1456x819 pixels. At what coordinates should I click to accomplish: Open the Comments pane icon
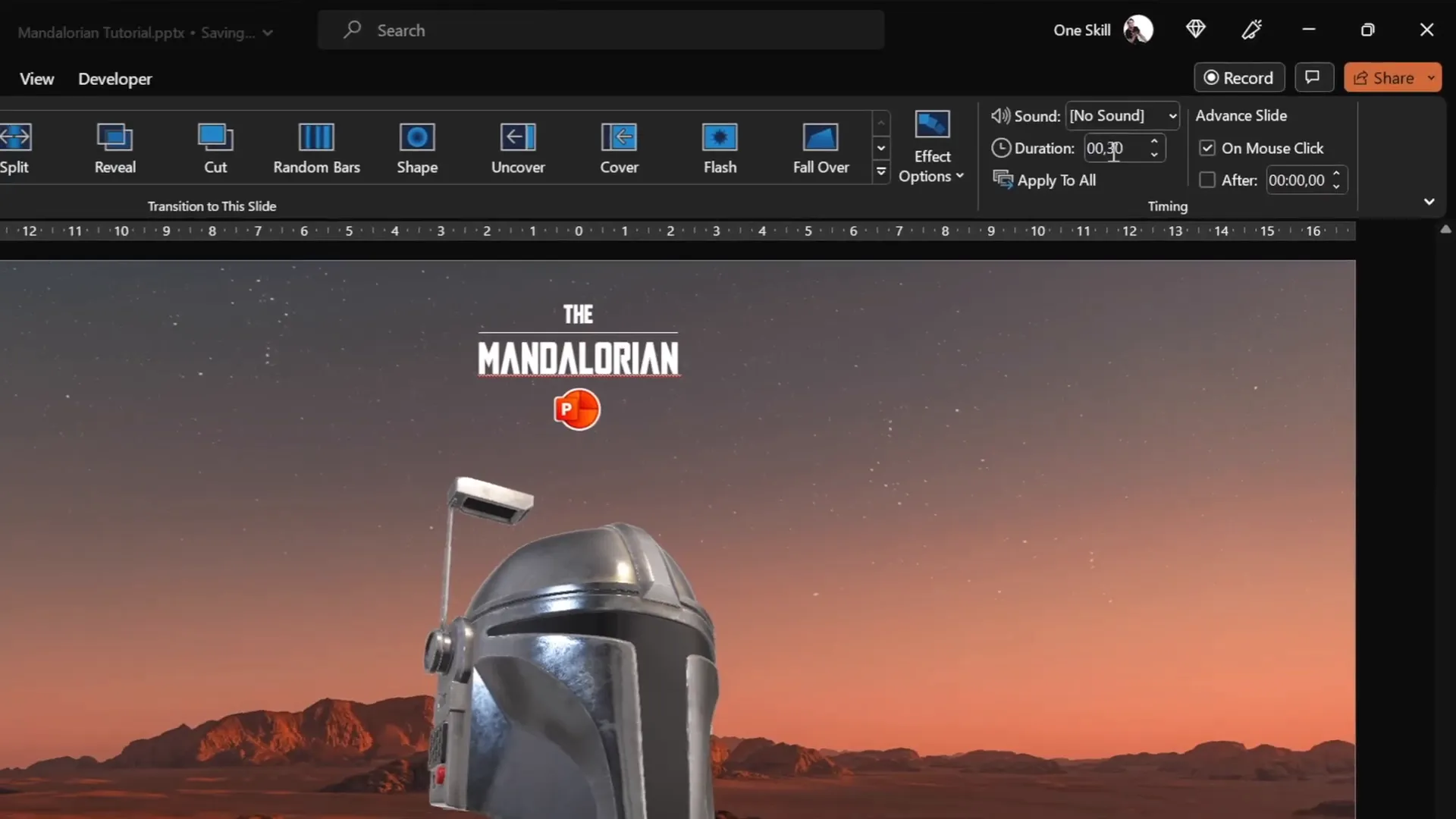point(1313,77)
